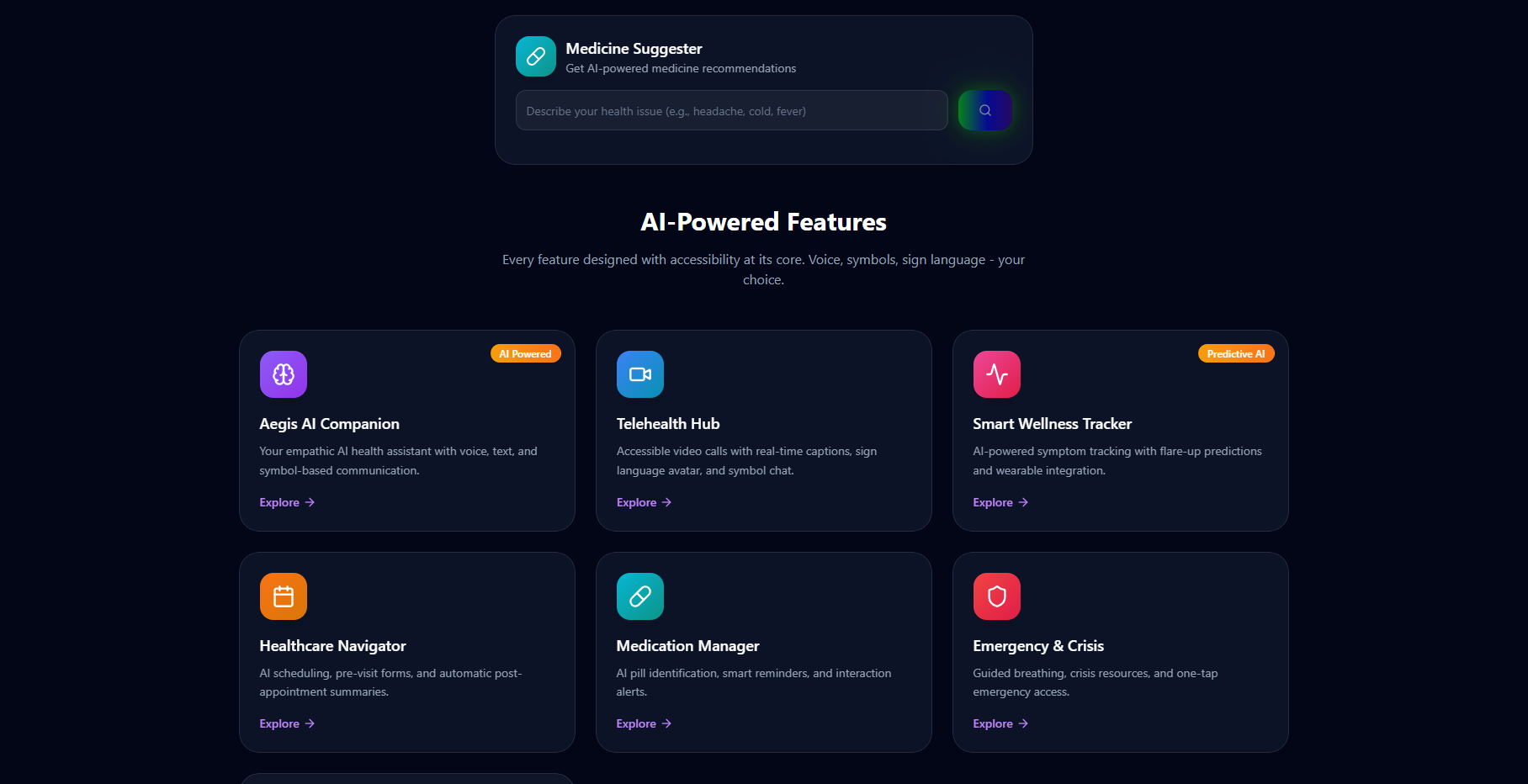Click the arrow beside Emergency & Crisis Explore

click(1022, 723)
